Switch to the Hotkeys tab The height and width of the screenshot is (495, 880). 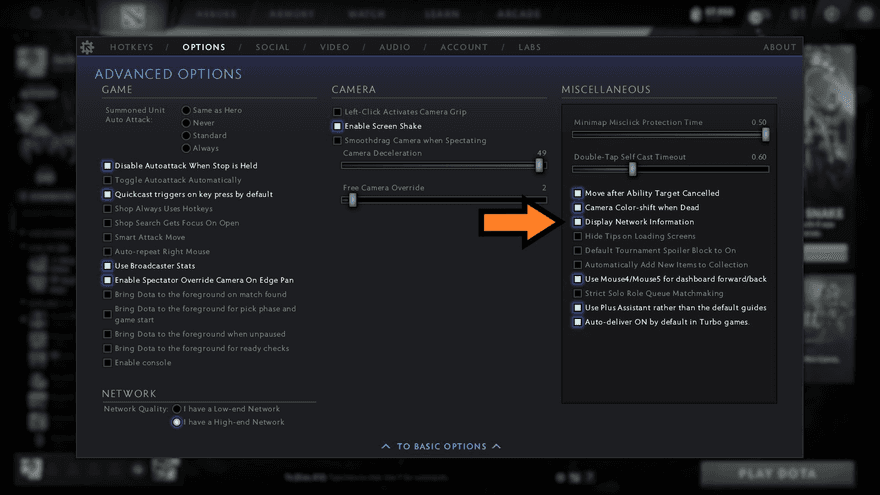(133, 47)
